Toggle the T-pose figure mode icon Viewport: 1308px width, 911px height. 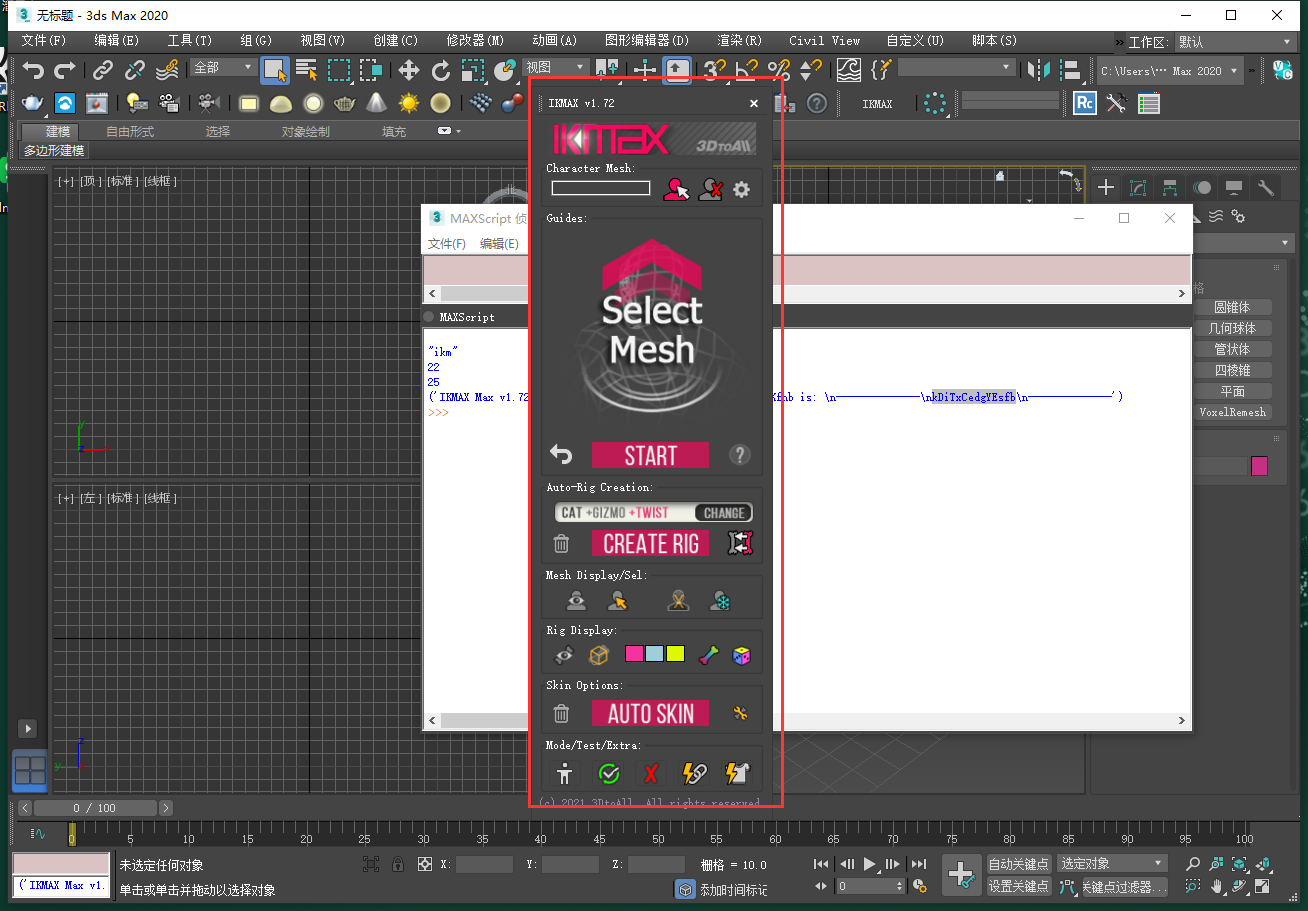click(x=566, y=773)
